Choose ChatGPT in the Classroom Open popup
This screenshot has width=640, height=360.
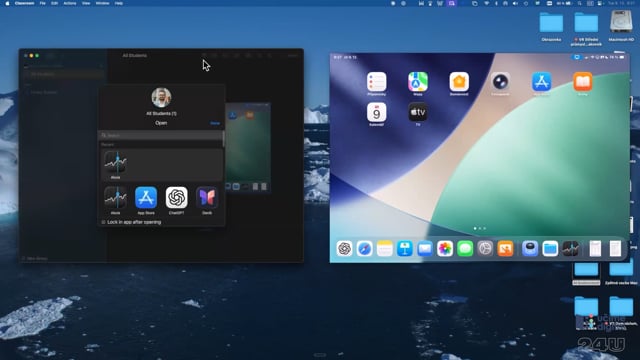[176, 198]
